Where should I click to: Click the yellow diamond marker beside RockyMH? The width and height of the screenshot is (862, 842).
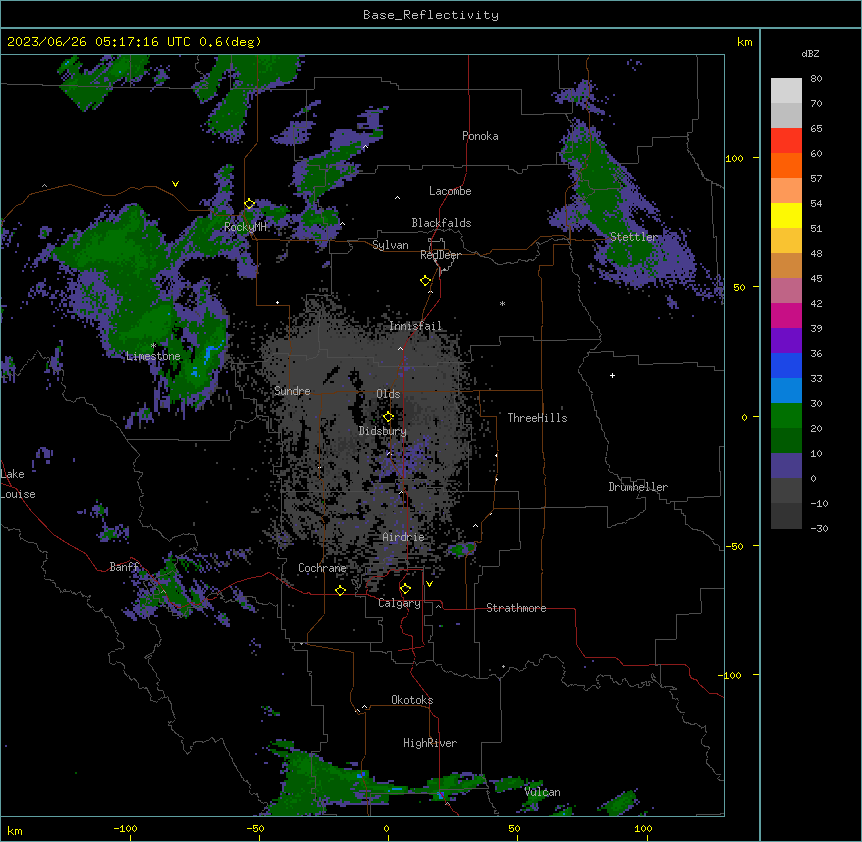[x=249, y=204]
